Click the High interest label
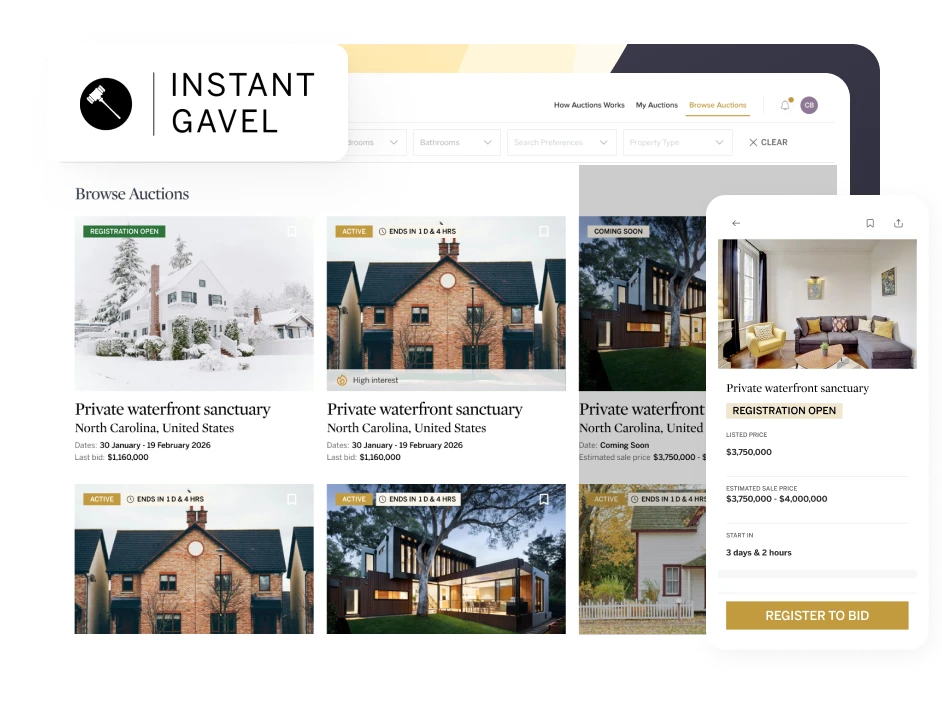The width and height of the screenshot is (942, 701). (x=375, y=380)
